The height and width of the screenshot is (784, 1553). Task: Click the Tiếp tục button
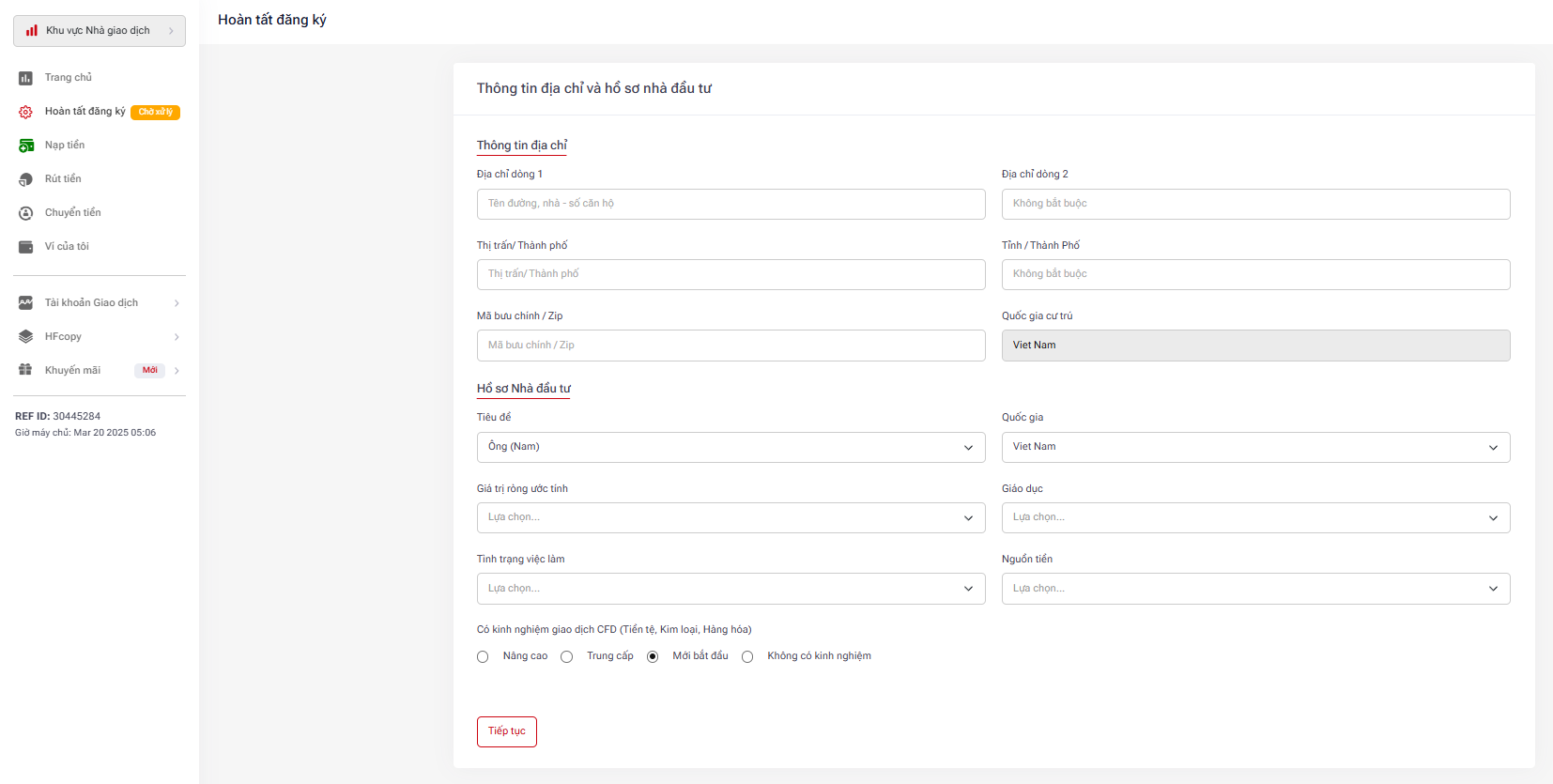coord(506,731)
